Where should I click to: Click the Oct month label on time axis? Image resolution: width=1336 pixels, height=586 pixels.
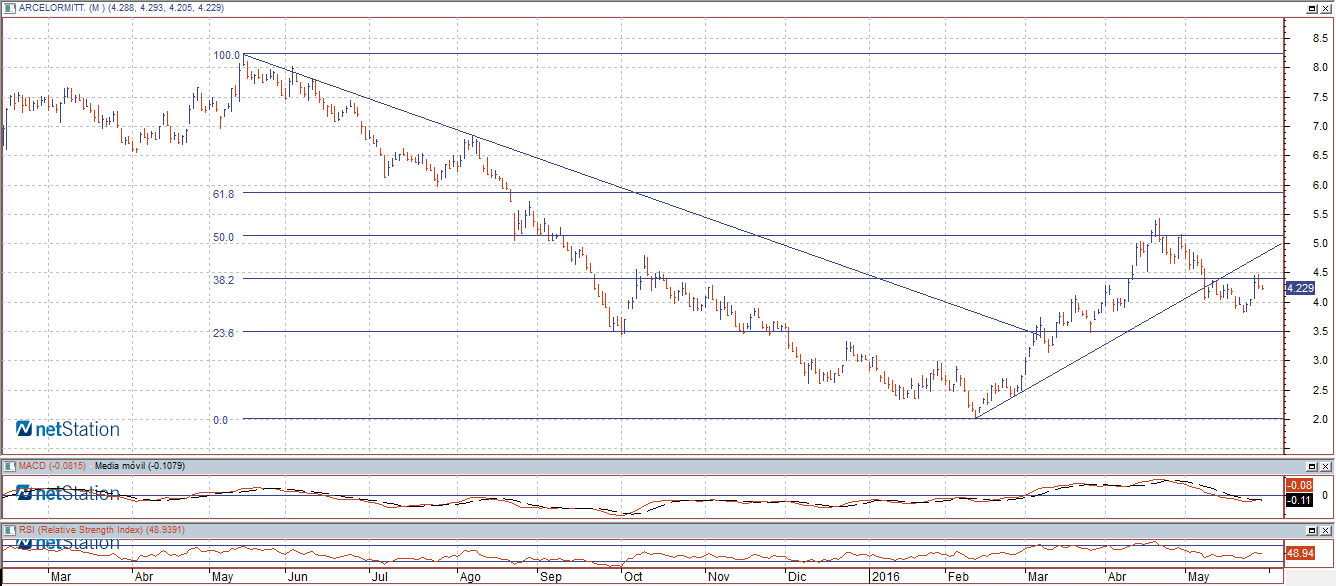(633, 577)
